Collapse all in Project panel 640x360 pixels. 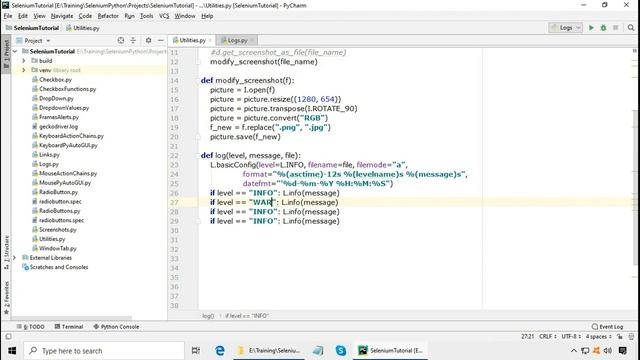133,40
